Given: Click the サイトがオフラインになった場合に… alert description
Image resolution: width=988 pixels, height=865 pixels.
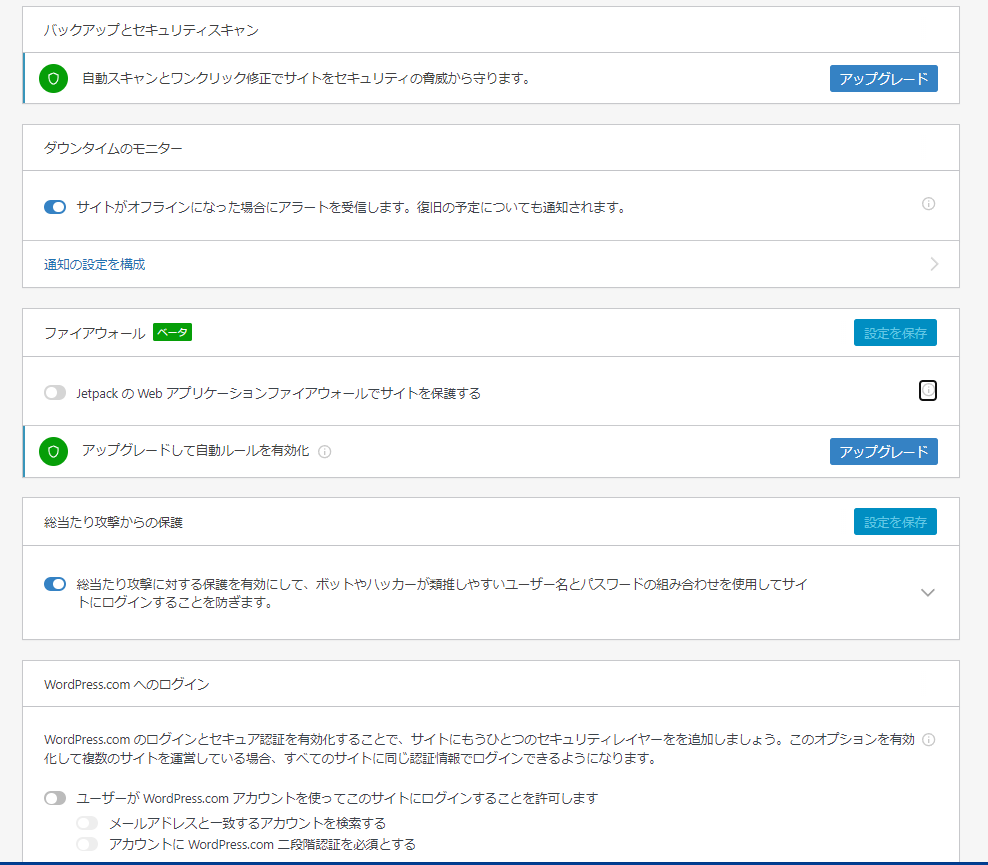Looking at the screenshot, I should (x=351, y=207).
